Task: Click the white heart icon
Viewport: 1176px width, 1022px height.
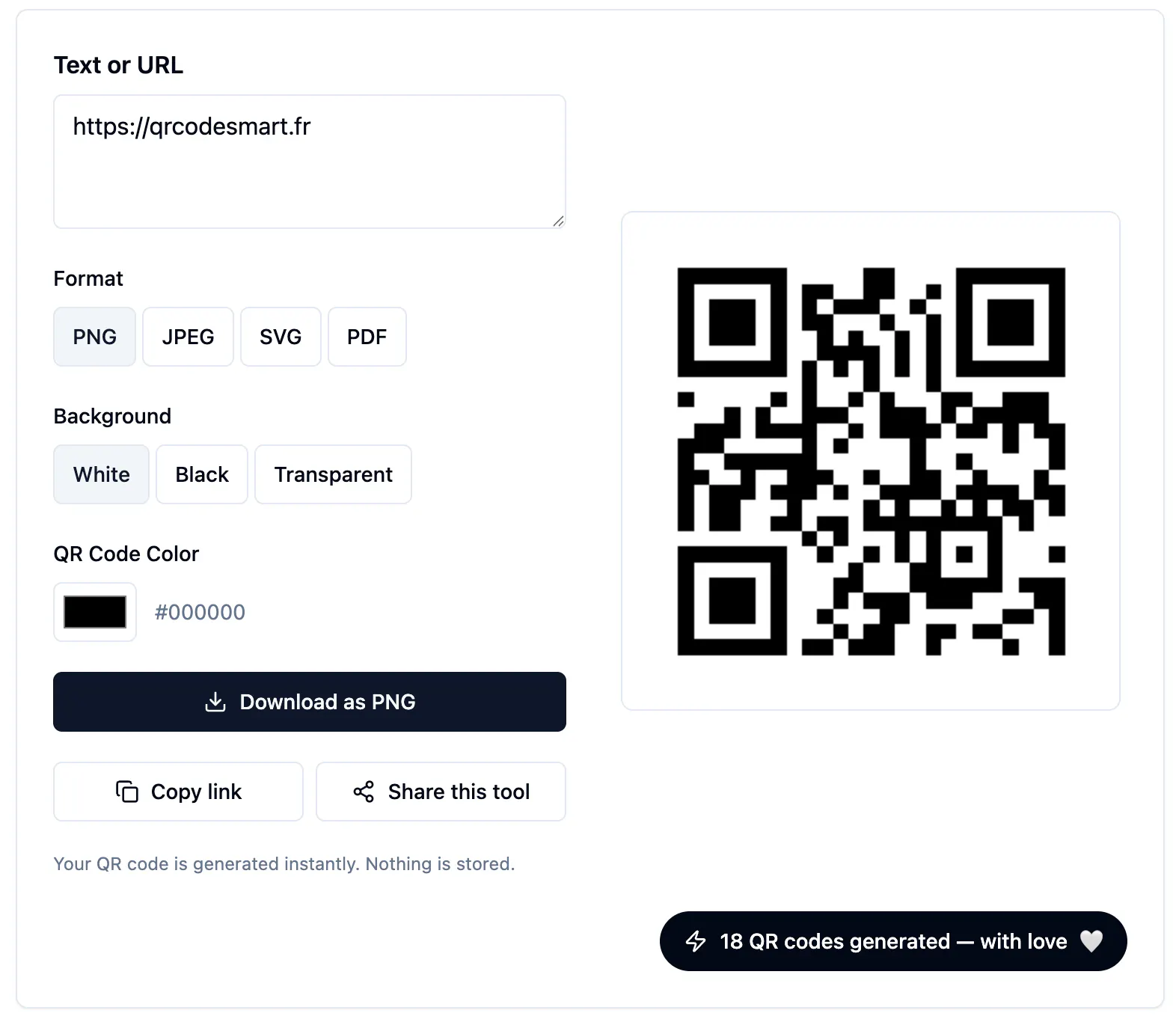Action: point(1091,941)
